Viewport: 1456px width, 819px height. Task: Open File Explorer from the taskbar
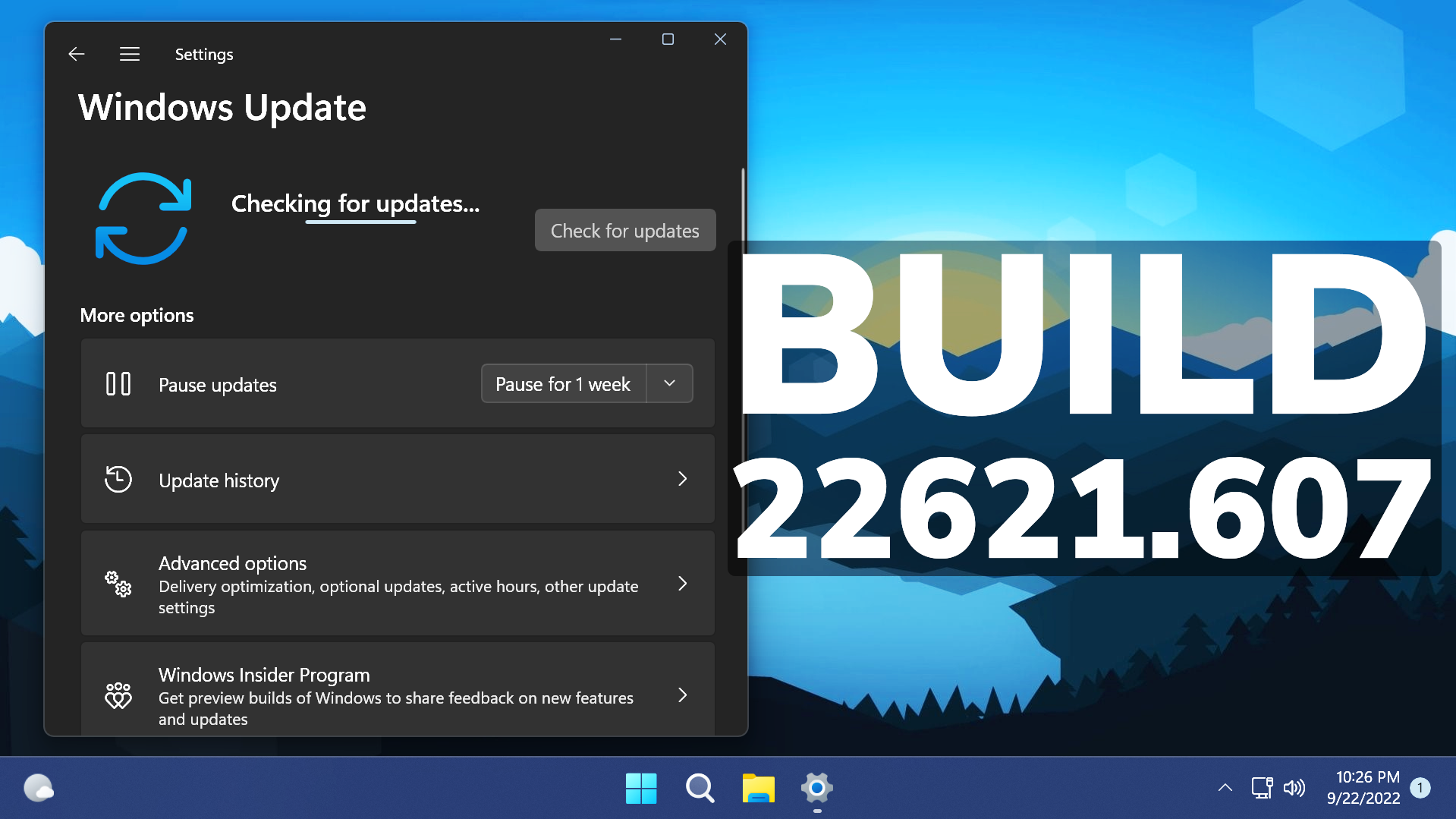757,789
